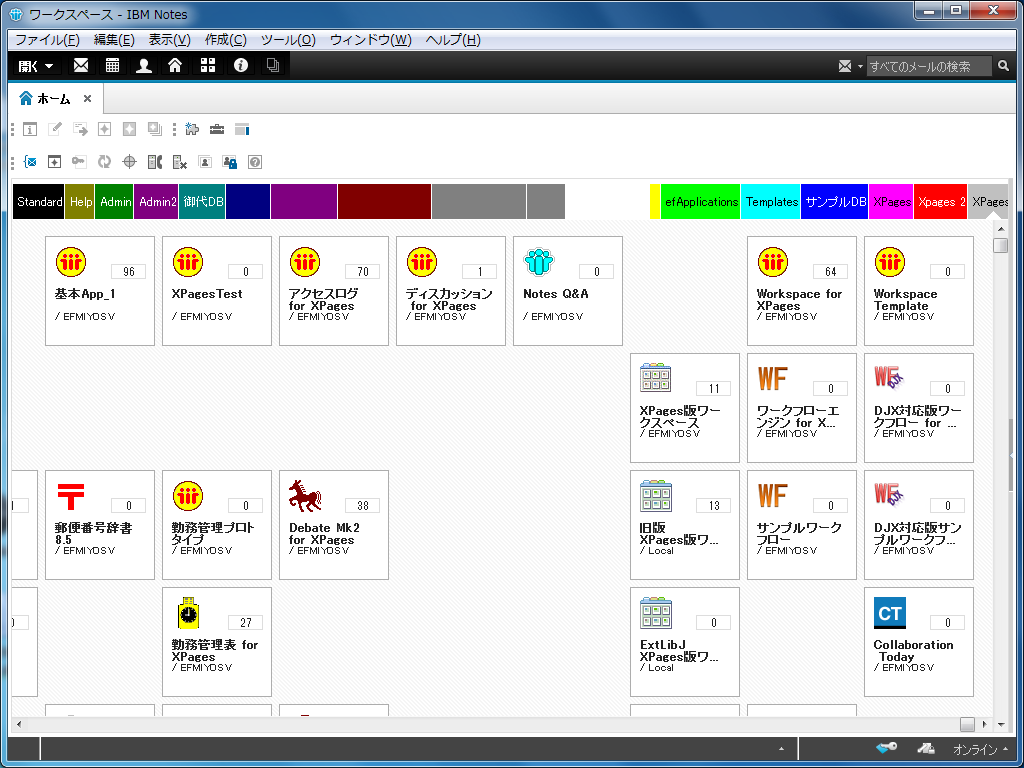Screen dimensions: 1024x768
Task: Open the mail search scope dropdown arrow
Action: pos(860,67)
